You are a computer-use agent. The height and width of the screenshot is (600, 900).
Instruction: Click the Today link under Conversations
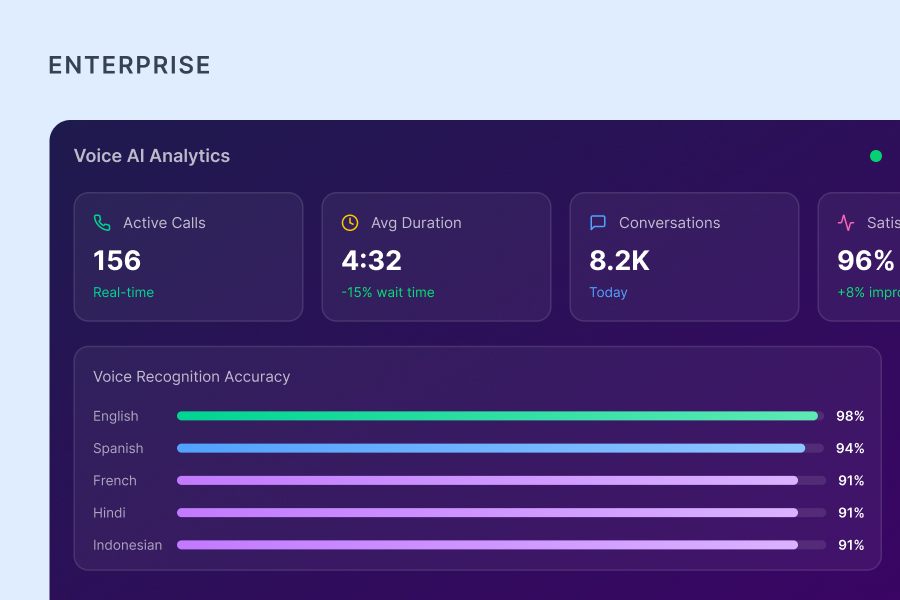[608, 293]
